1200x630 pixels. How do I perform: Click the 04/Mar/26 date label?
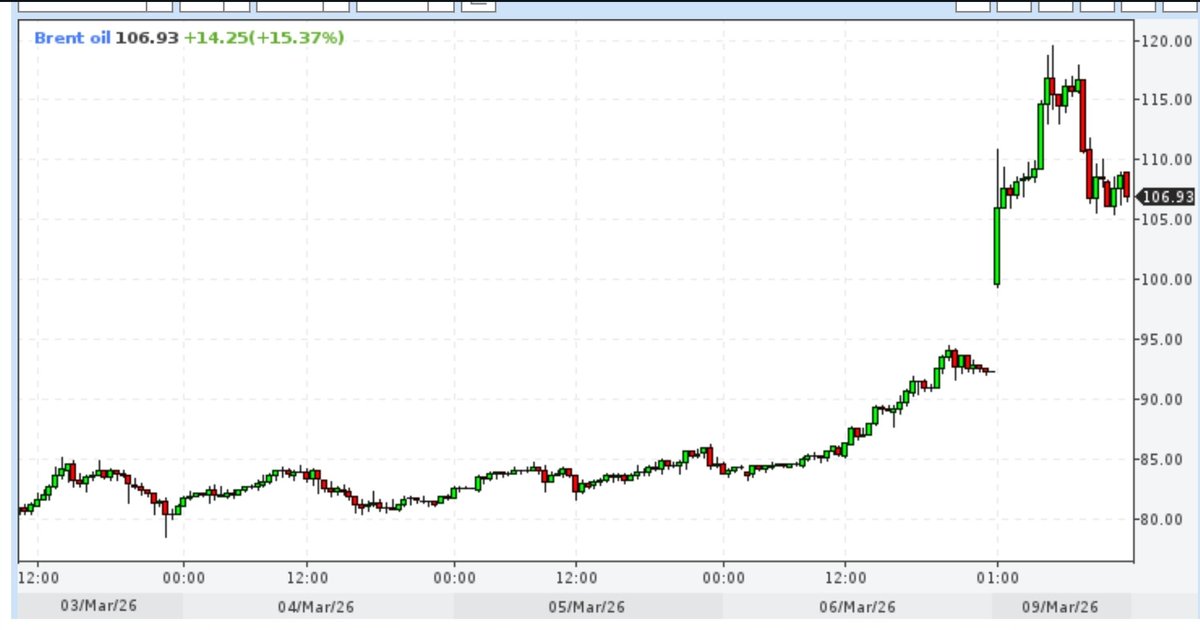coord(316,607)
